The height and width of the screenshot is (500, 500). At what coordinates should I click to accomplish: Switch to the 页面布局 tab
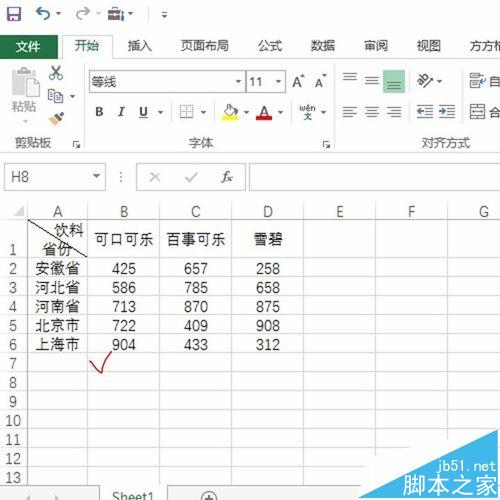[204, 46]
